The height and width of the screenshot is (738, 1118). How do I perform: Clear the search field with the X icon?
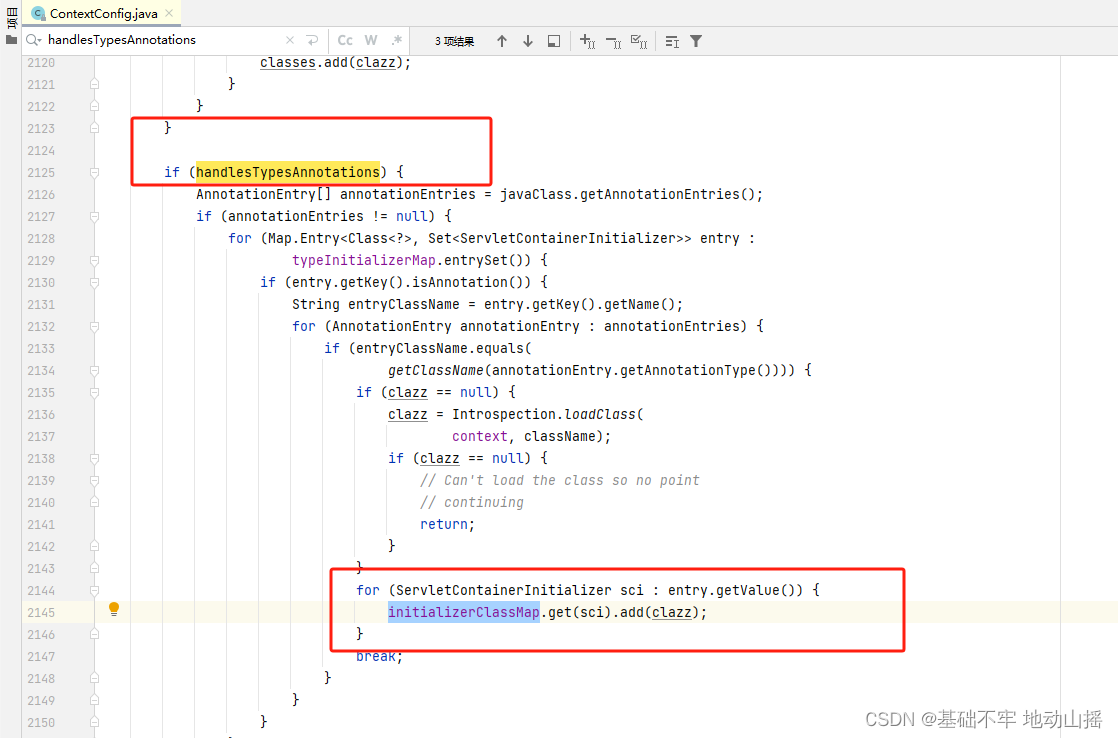[289, 40]
